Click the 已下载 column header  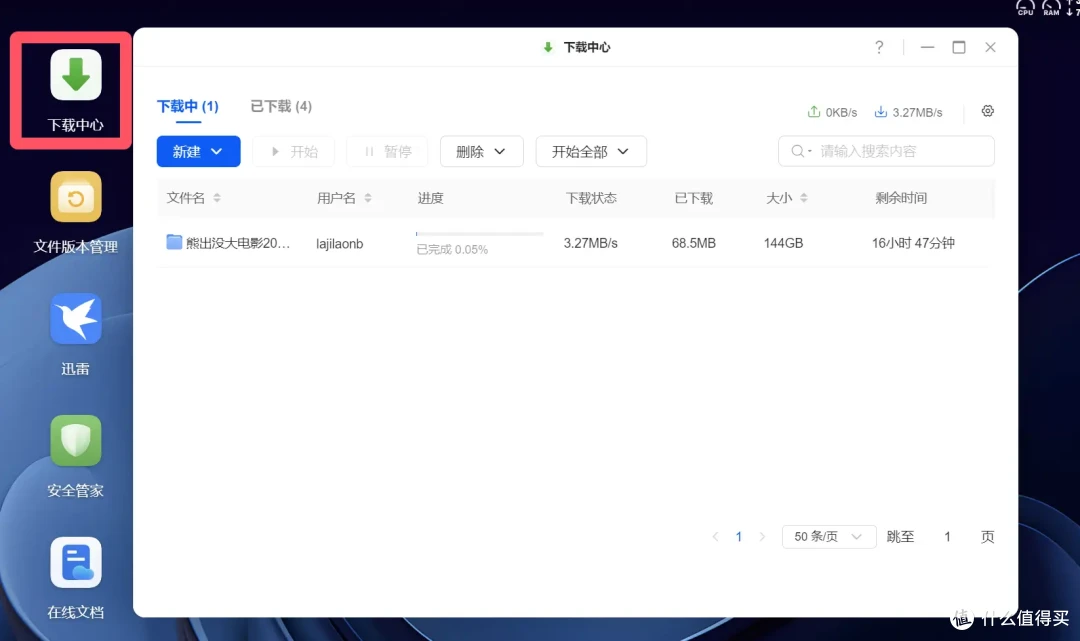tap(694, 198)
